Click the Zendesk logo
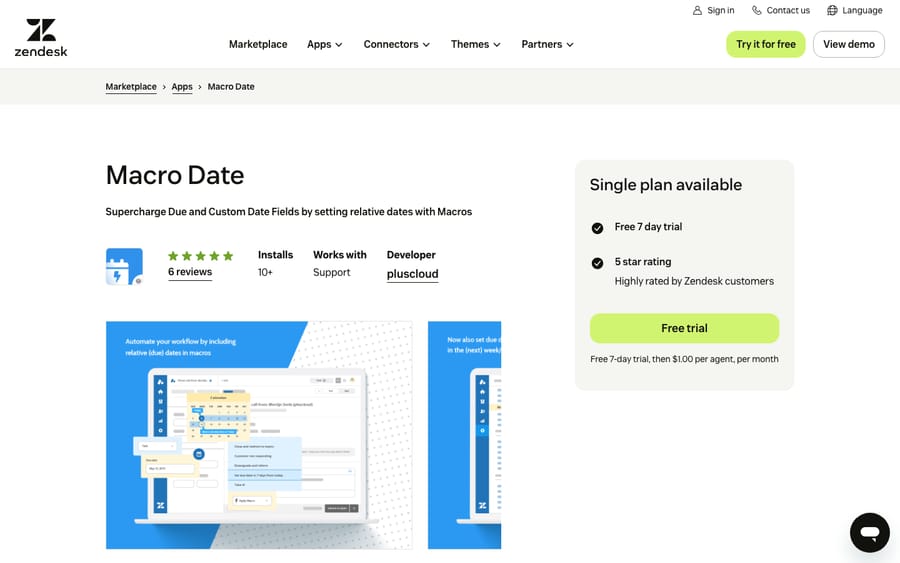This screenshot has height=563, width=900. point(41,38)
